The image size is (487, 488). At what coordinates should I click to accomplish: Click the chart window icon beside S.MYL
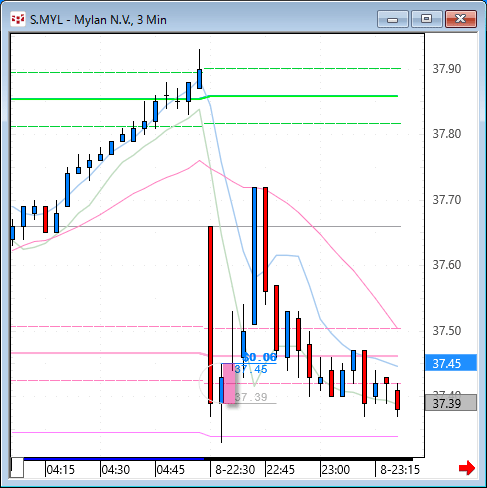[18, 19]
